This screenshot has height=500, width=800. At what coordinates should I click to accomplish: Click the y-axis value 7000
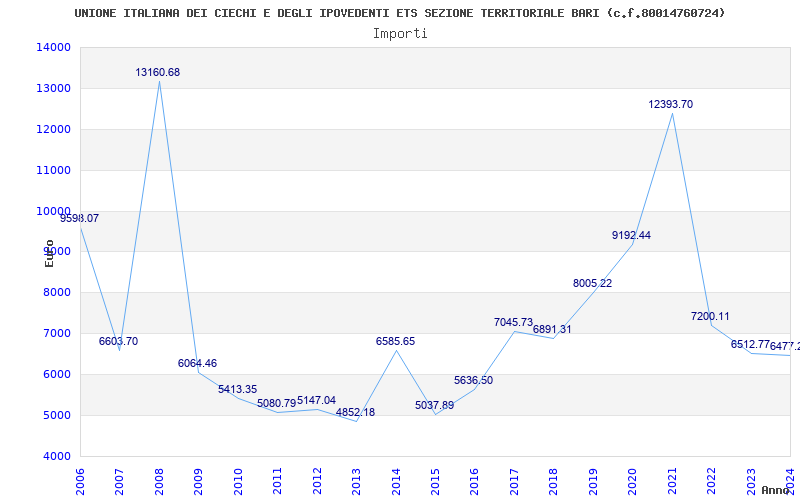[x=56, y=333]
